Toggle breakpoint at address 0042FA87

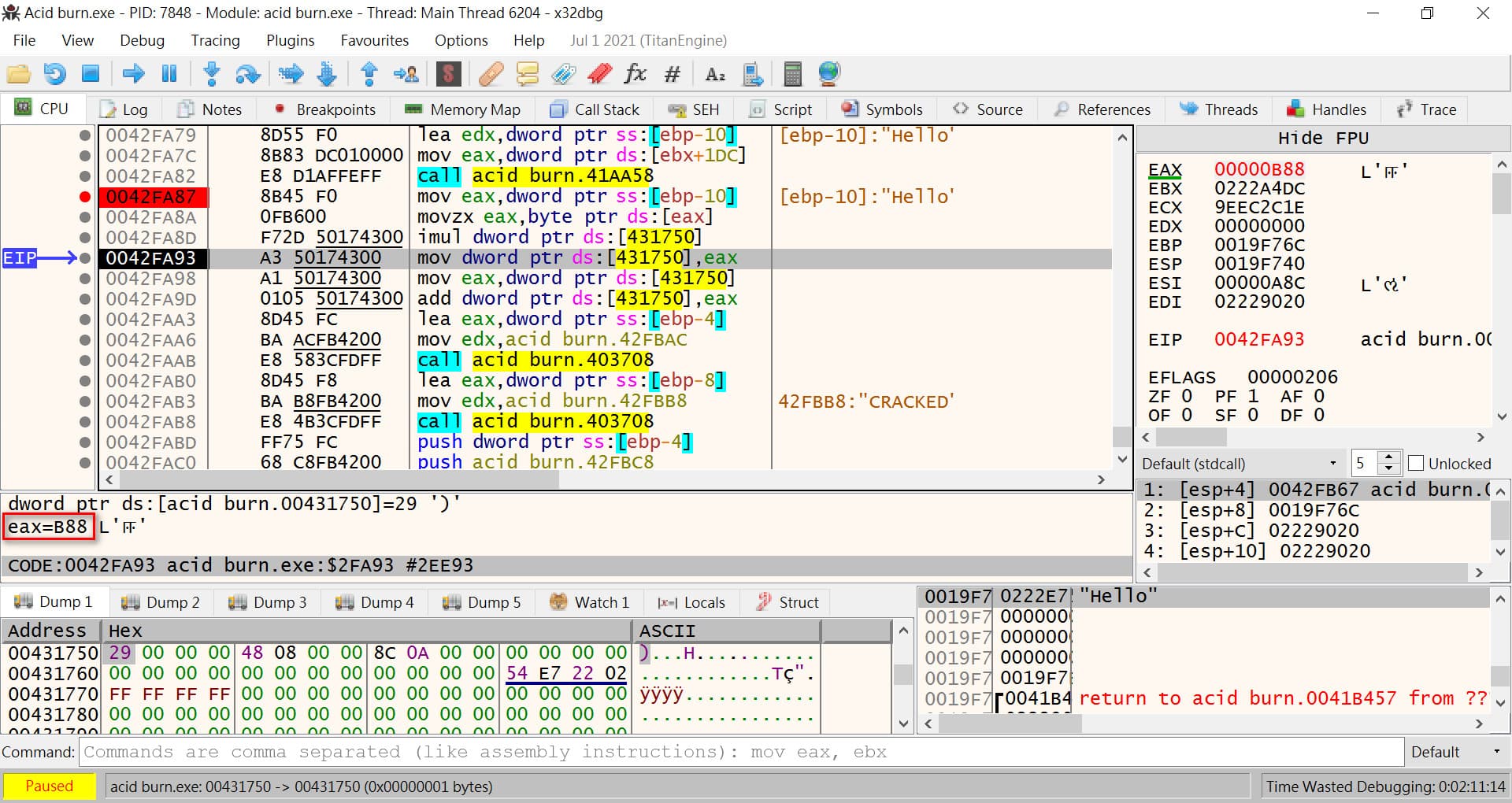pos(85,197)
